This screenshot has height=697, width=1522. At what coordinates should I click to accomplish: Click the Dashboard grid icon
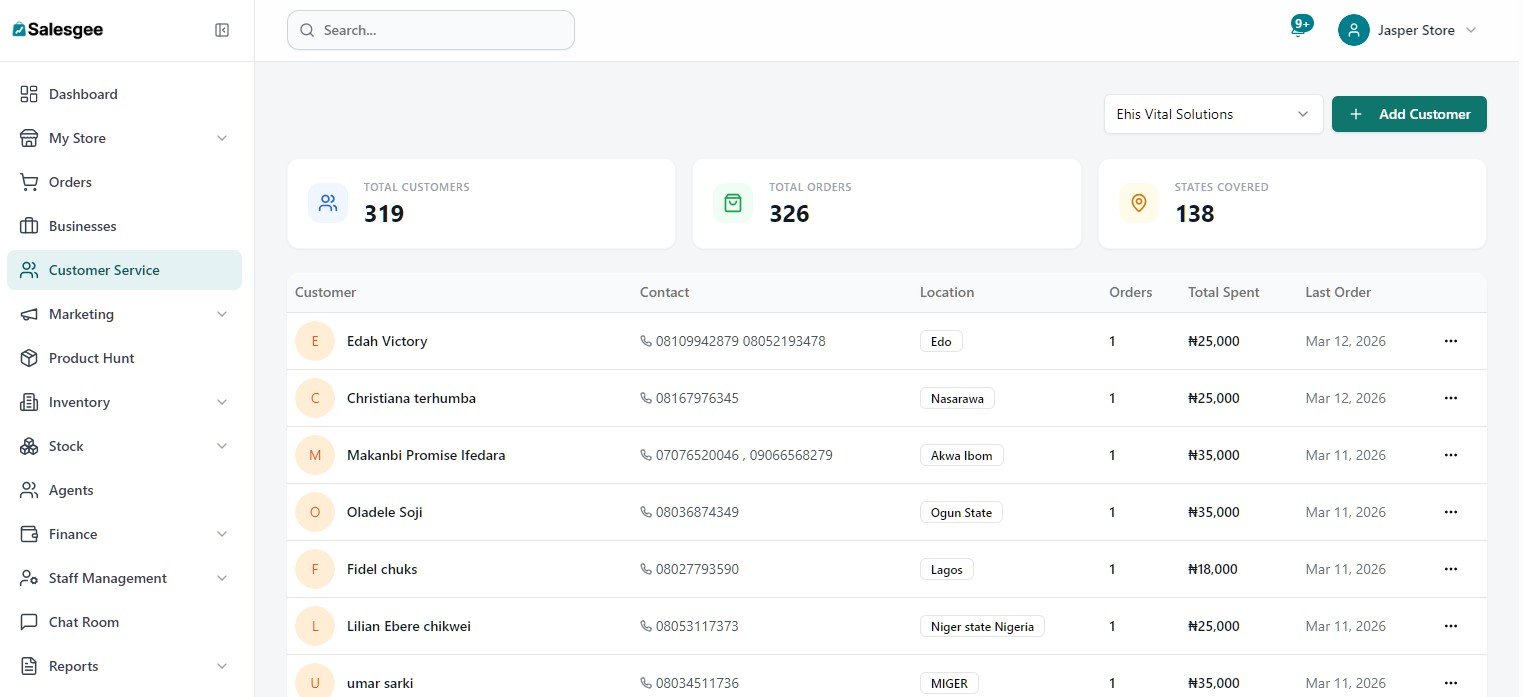coord(29,94)
